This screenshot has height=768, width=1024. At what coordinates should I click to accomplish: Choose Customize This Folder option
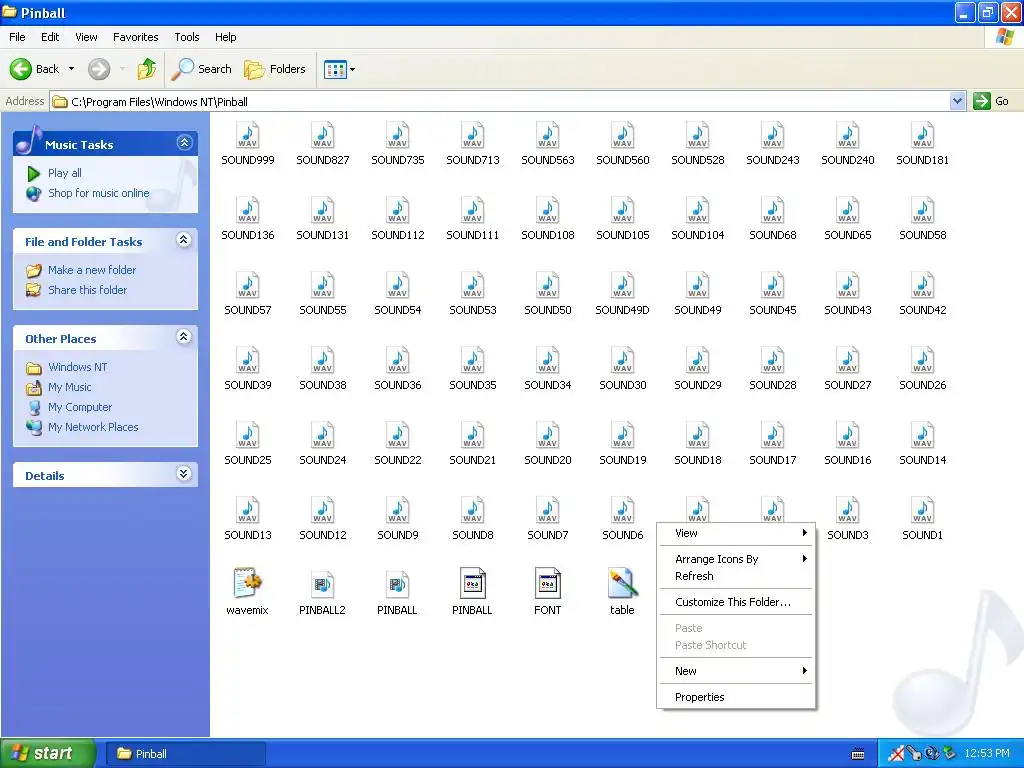pos(735,602)
